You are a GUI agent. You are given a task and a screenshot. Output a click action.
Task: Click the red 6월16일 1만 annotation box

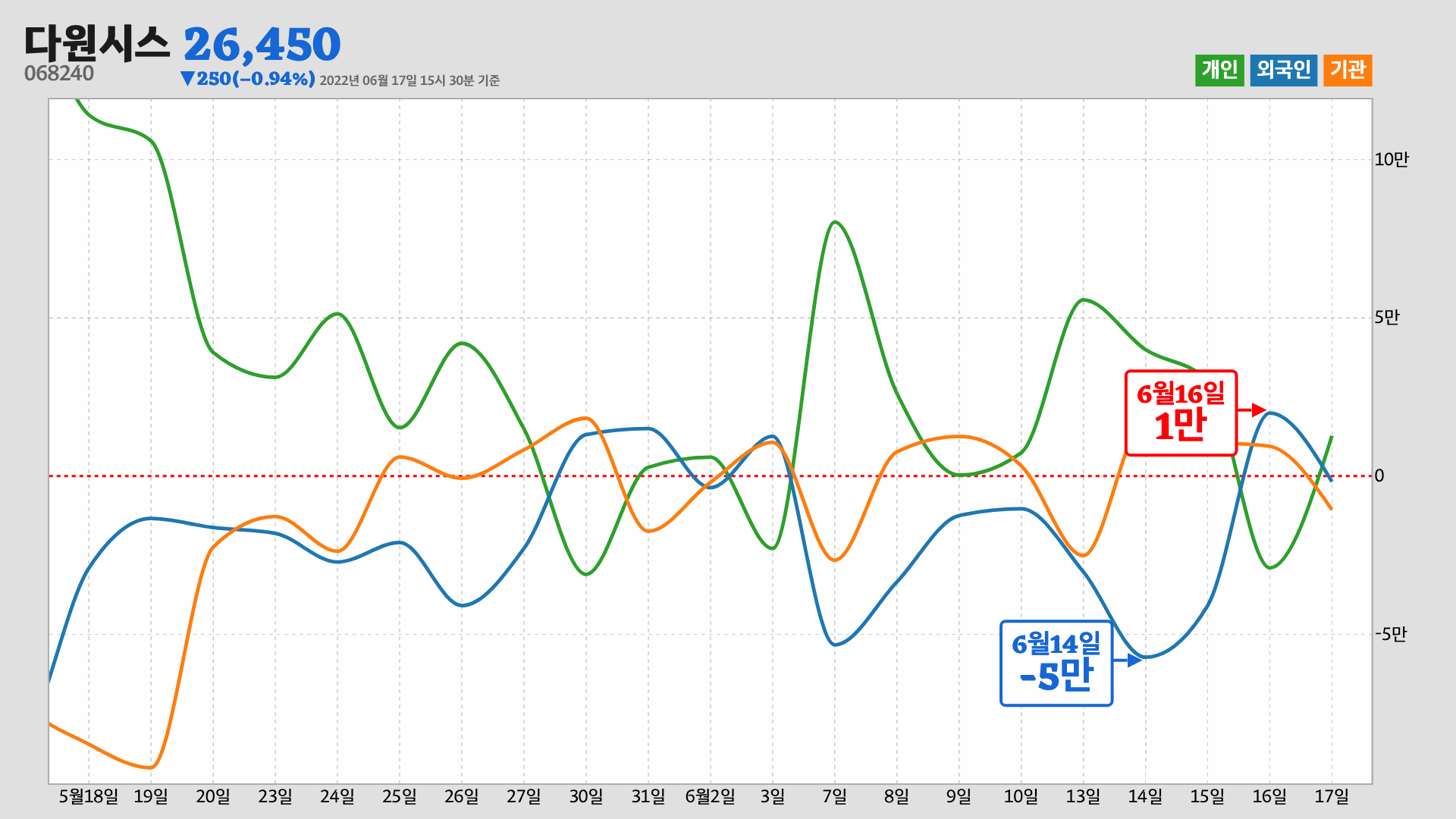(1180, 413)
